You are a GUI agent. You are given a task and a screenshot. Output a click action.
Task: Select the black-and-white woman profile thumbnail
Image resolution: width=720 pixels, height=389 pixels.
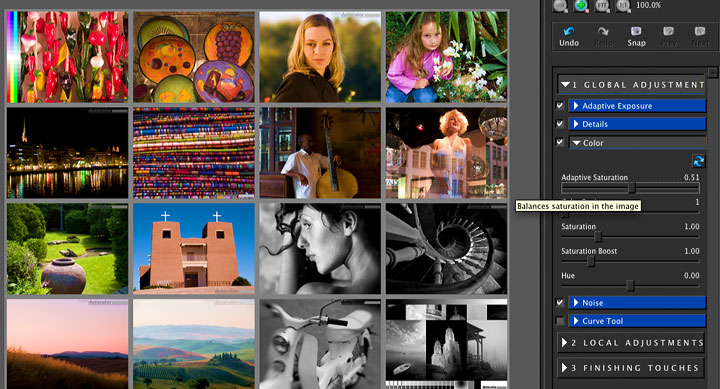320,249
